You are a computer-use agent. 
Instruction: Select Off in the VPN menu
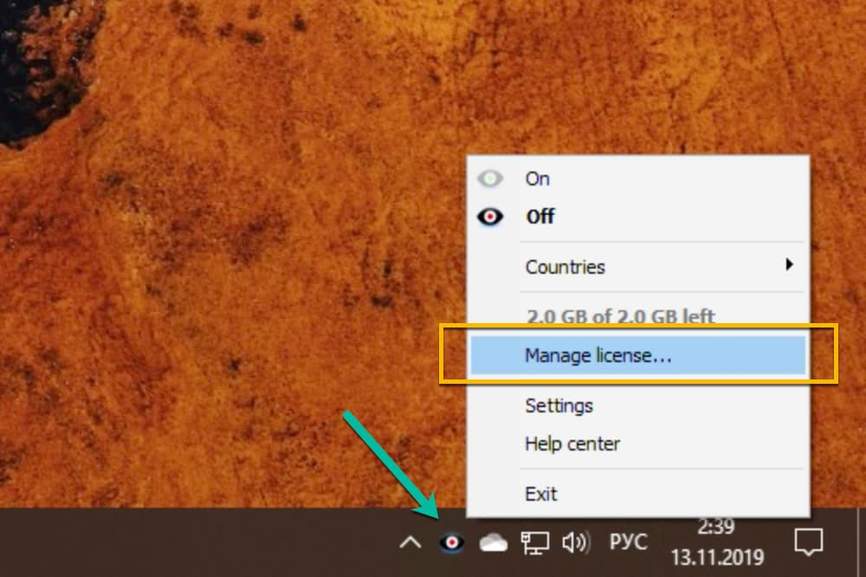coord(638,216)
